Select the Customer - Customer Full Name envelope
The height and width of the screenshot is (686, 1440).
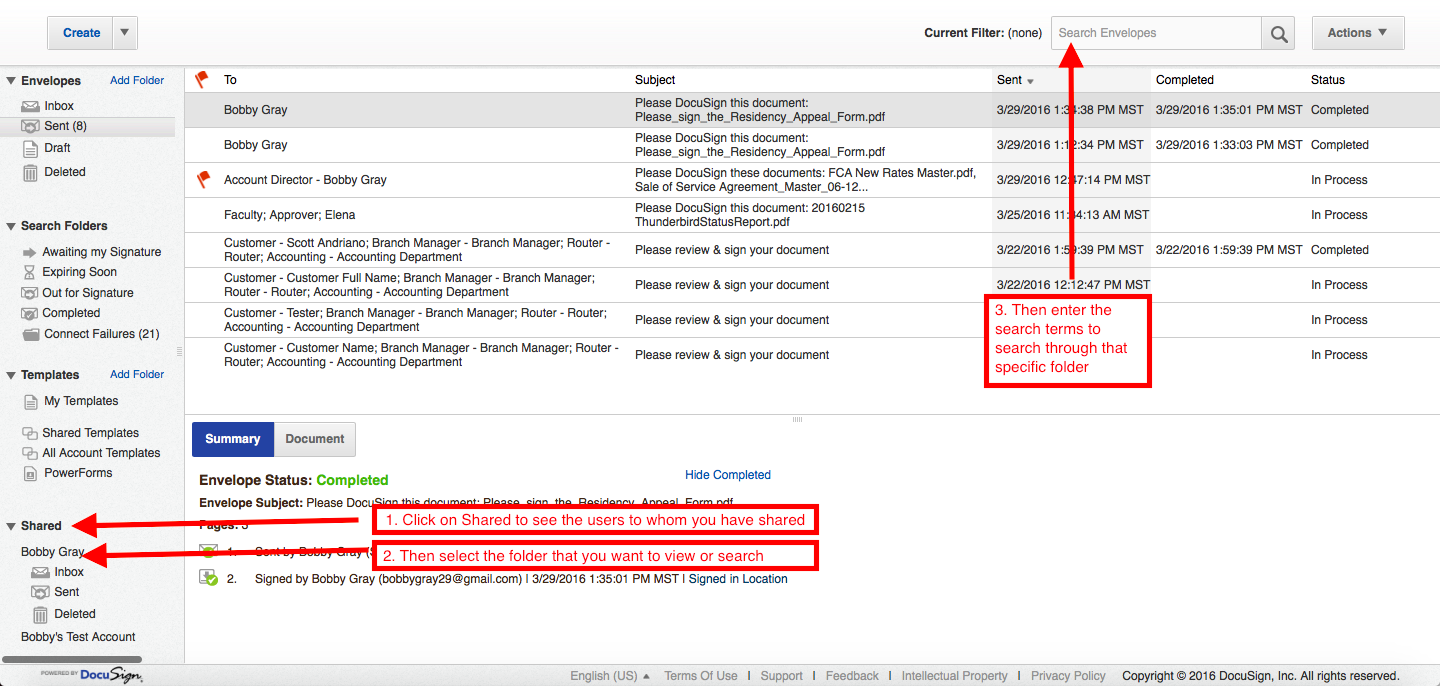coord(812,285)
